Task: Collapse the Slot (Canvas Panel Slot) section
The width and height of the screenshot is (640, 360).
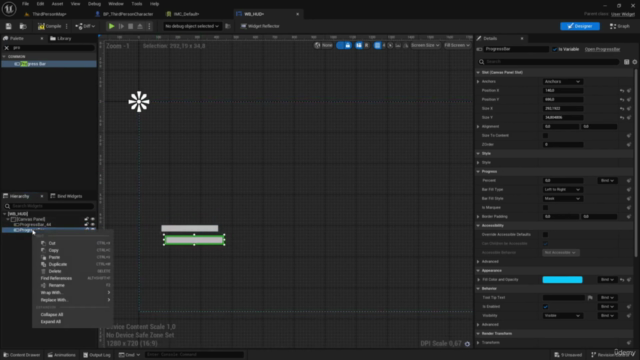Action: 478,73
